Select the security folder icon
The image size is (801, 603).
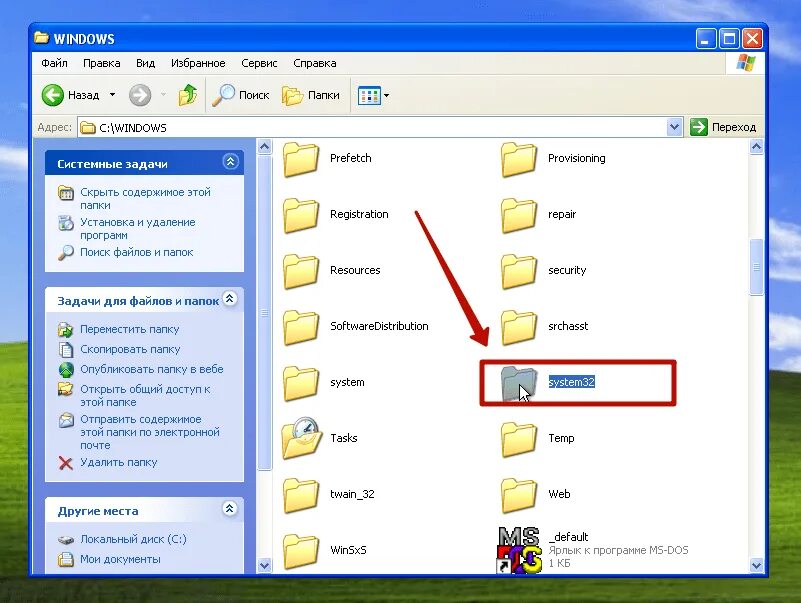click(519, 271)
